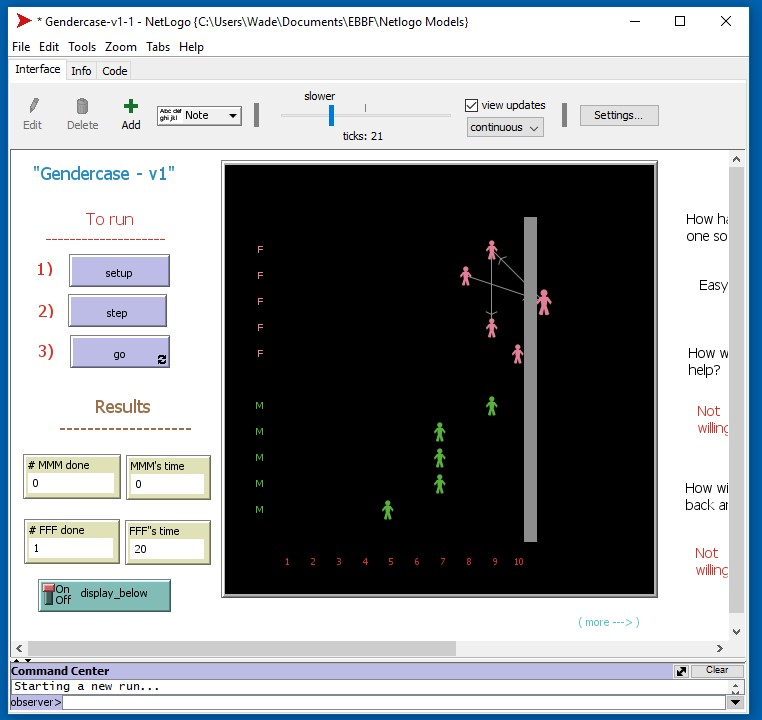The width and height of the screenshot is (762, 720).
Task: Open the Settings... dialog button
Action: tap(618, 115)
